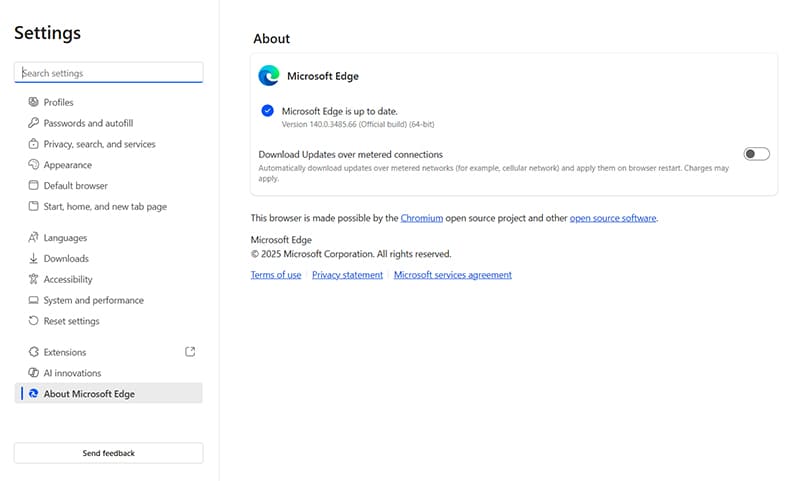Open Passwords and autofill settings
The width and height of the screenshot is (800, 481).
click(x=109, y=123)
